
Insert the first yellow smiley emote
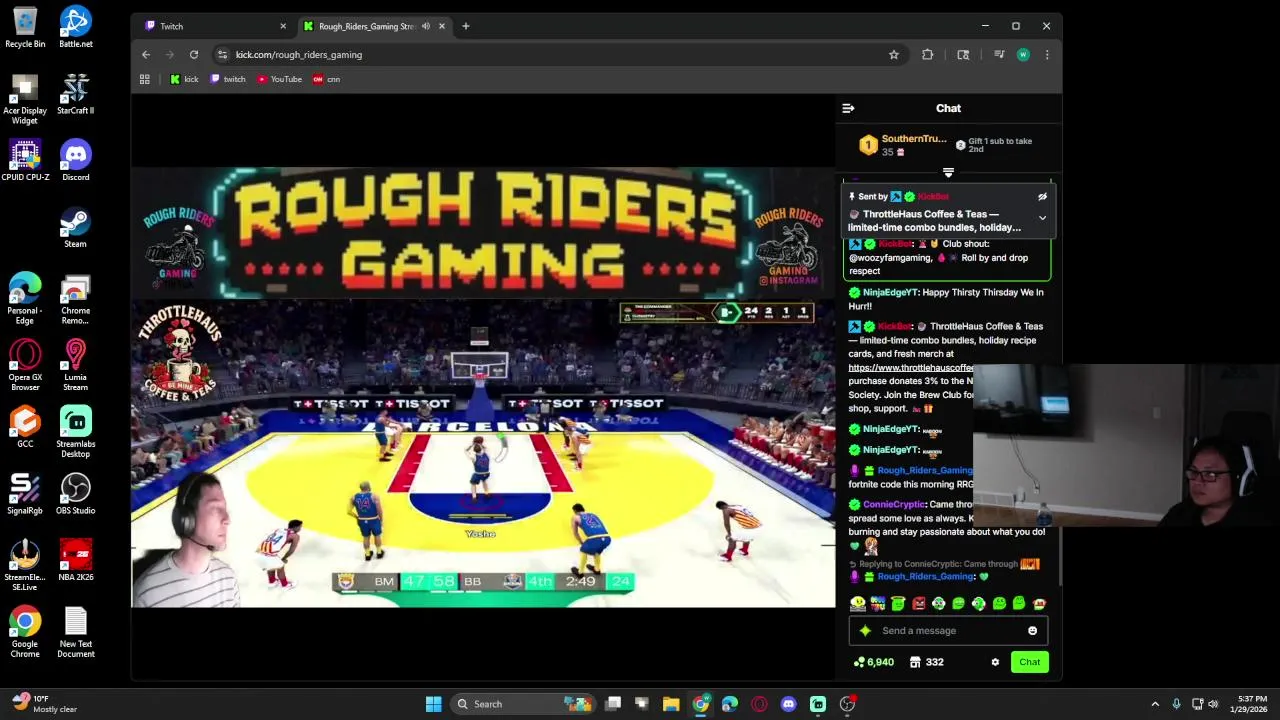857,603
